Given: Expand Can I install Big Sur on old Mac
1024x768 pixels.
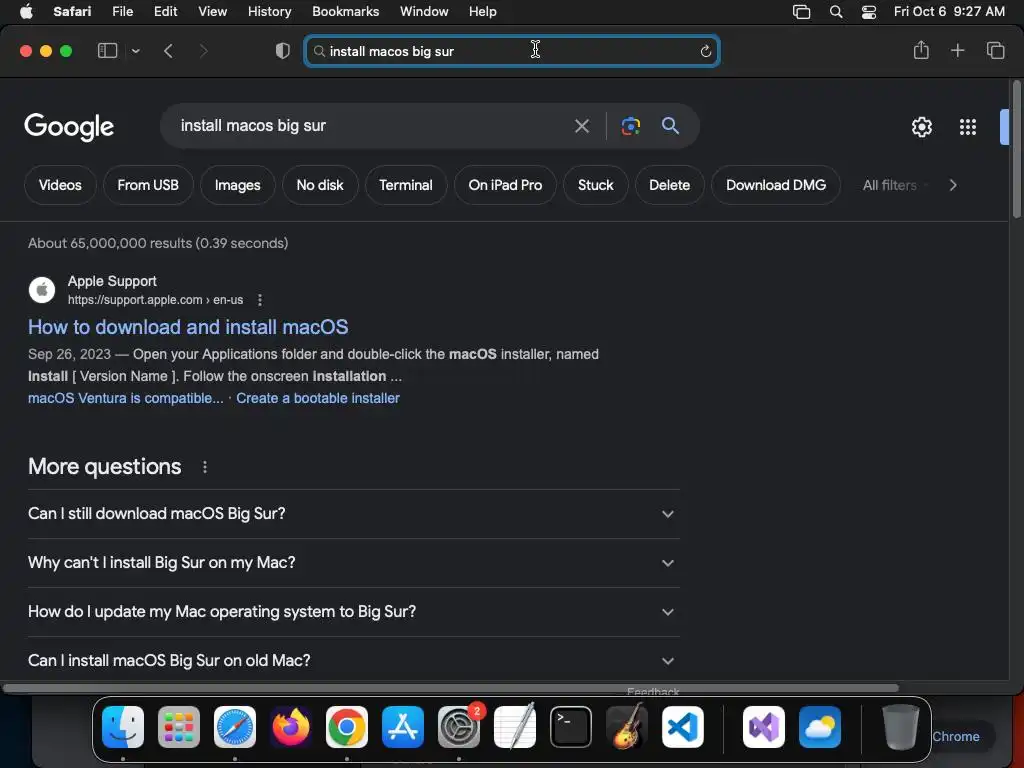Looking at the screenshot, I should (x=353, y=660).
